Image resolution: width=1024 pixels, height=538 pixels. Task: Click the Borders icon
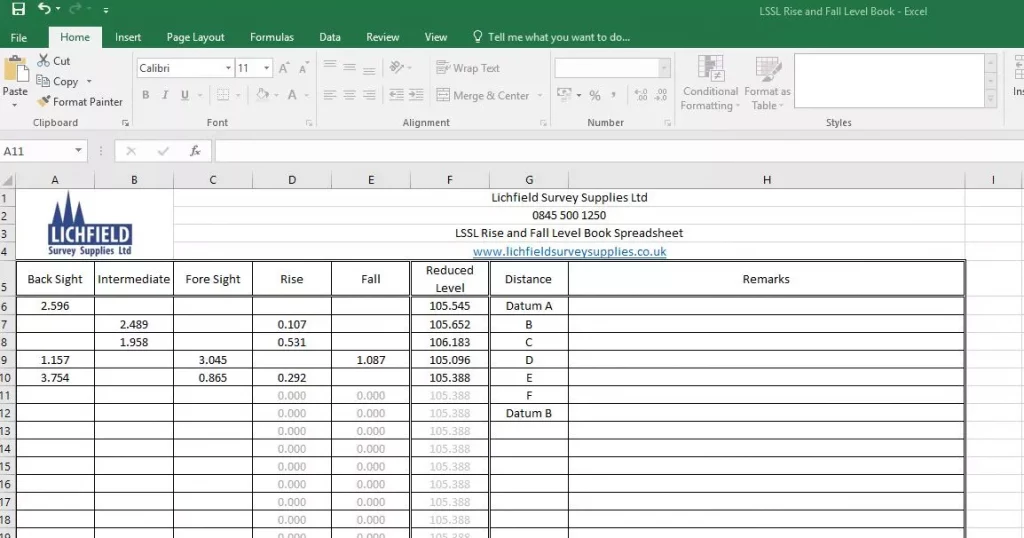point(223,95)
